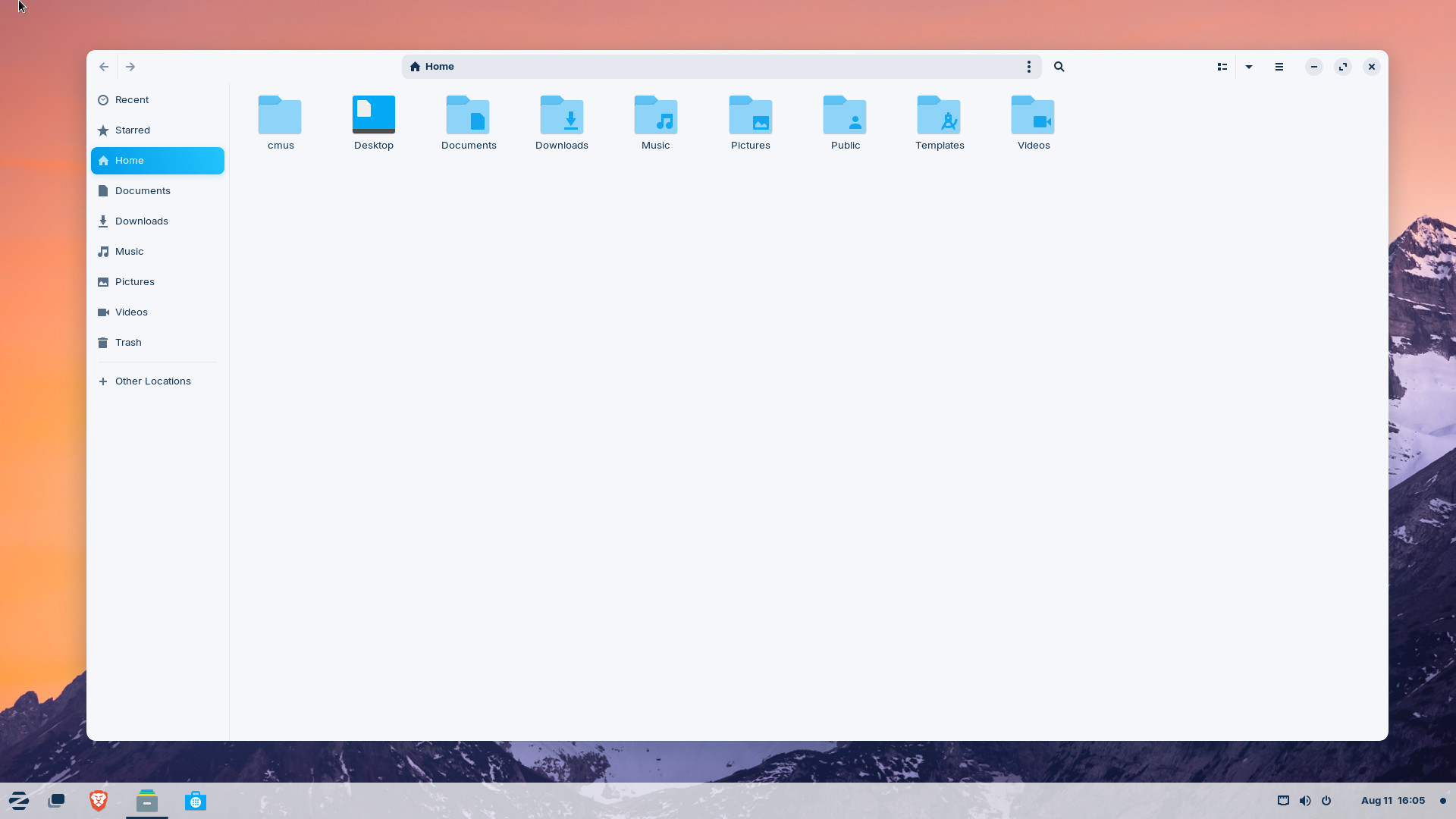Screen dimensions: 1456x819
Task: Expand Other Locations in the sidebar
Action: pos(152,381)
